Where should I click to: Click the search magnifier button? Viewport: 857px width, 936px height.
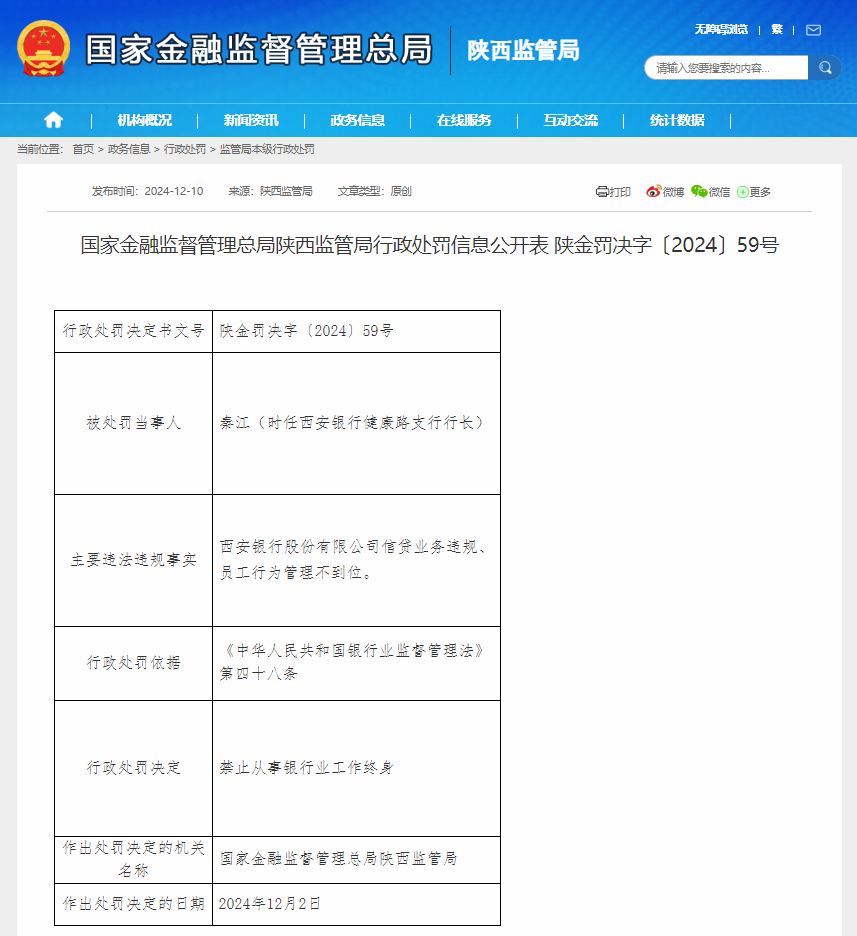click(825, 67)
